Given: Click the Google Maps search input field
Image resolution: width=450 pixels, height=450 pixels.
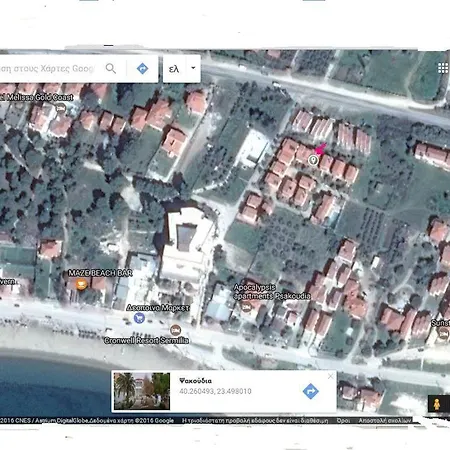Looking at the screenshot, I should point(49,69).
